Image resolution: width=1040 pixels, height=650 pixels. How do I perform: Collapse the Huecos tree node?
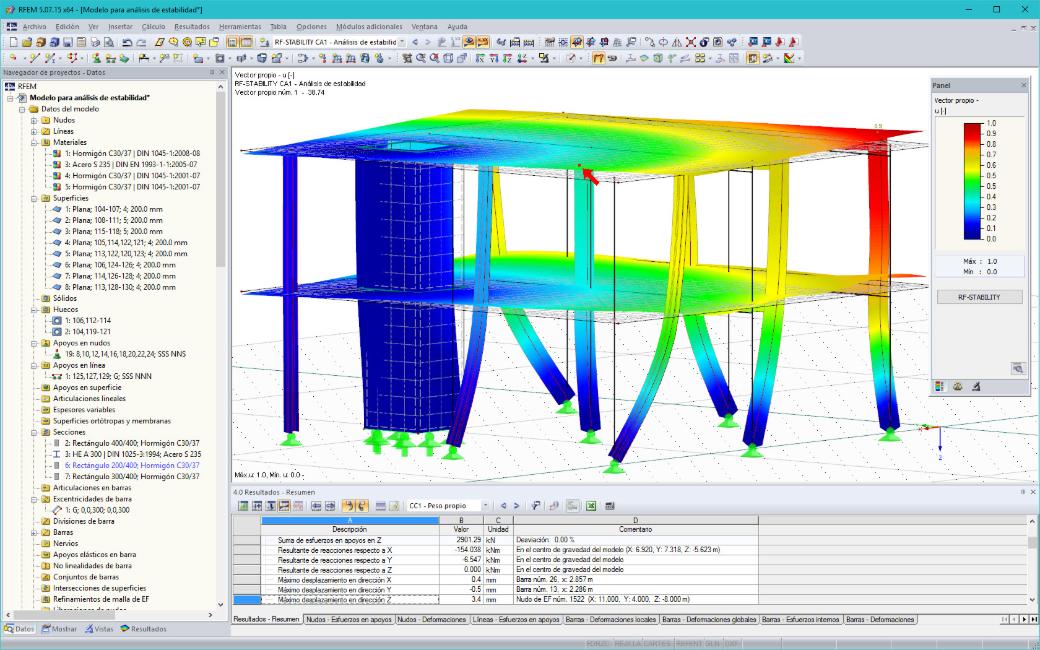34,310
